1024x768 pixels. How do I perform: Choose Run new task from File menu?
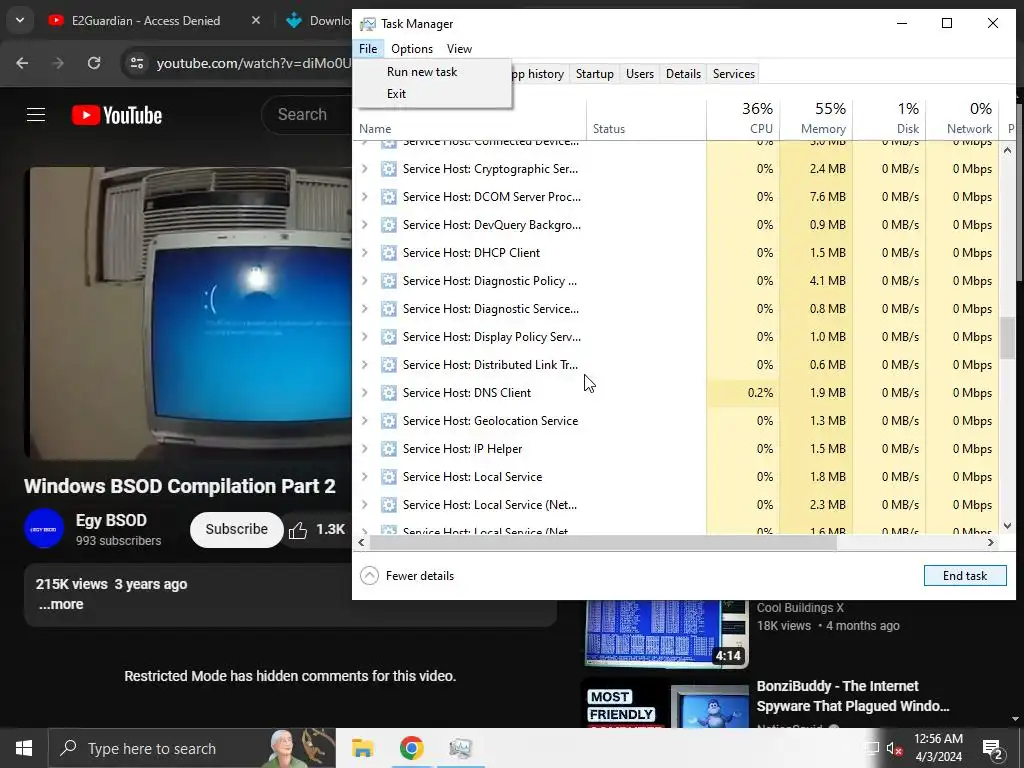421,72
